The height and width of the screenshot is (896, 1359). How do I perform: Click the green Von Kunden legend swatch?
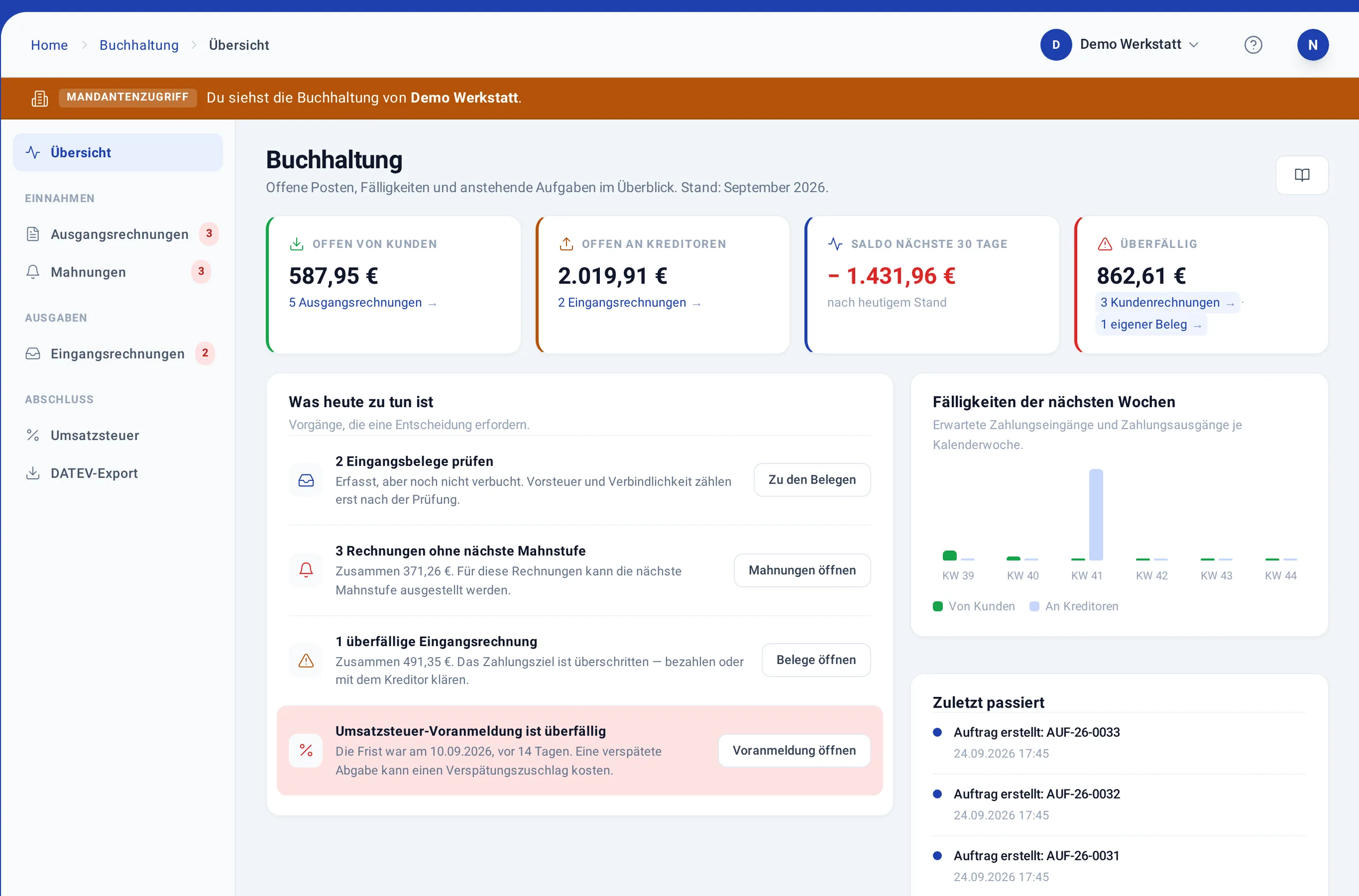tap(937, 606)
